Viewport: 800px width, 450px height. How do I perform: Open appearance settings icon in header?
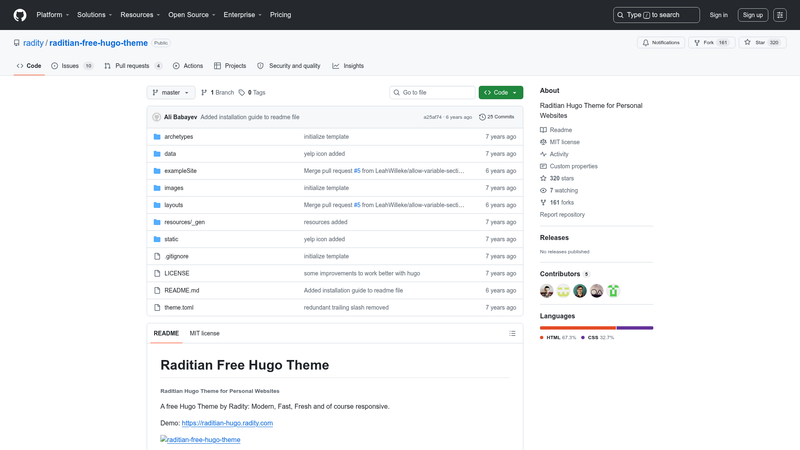click(x=780, y=15)
